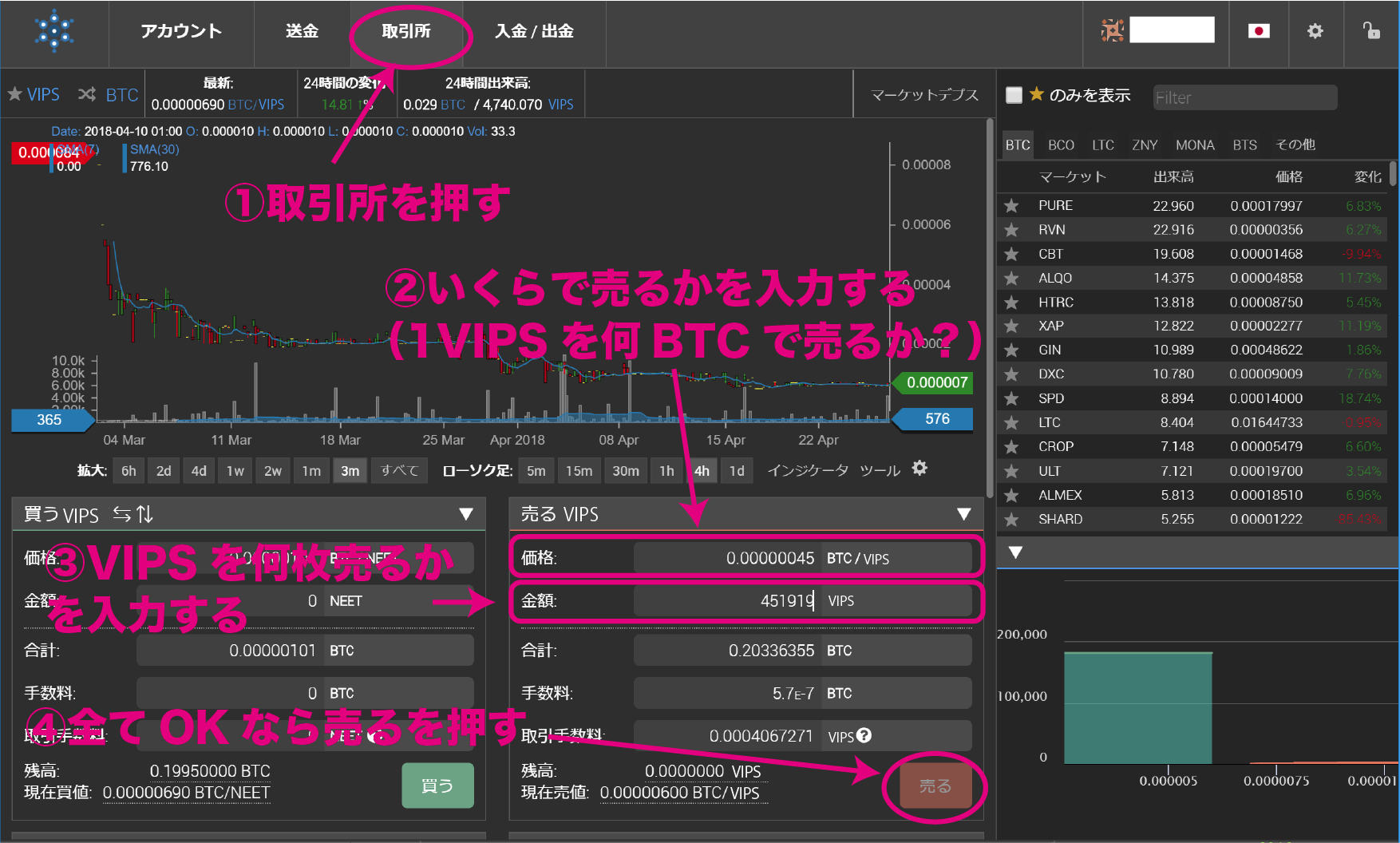Click the market Filter input field

coord(1244,97)
